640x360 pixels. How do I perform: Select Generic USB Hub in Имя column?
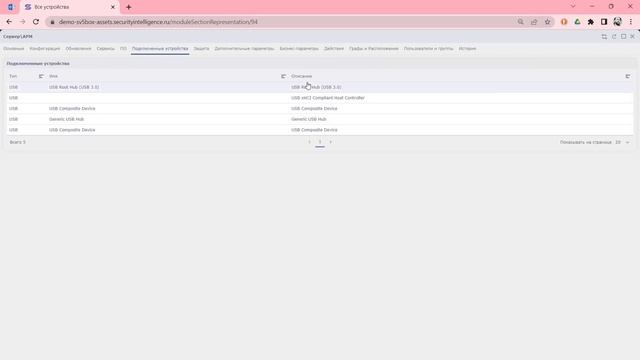click(x=66, y=119)
